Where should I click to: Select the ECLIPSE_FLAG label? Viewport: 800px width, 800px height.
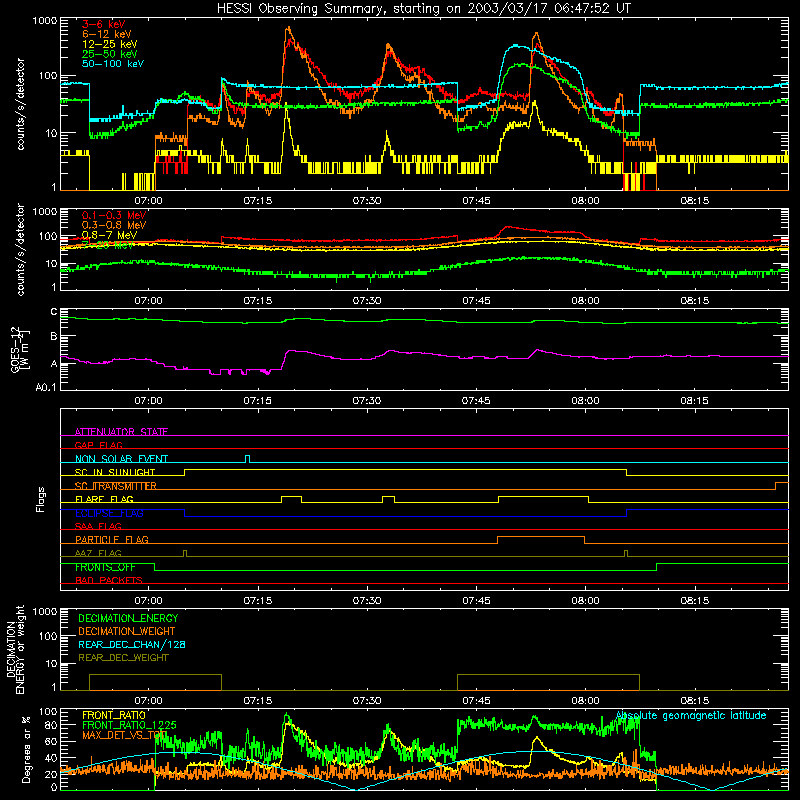pos(109,513)
